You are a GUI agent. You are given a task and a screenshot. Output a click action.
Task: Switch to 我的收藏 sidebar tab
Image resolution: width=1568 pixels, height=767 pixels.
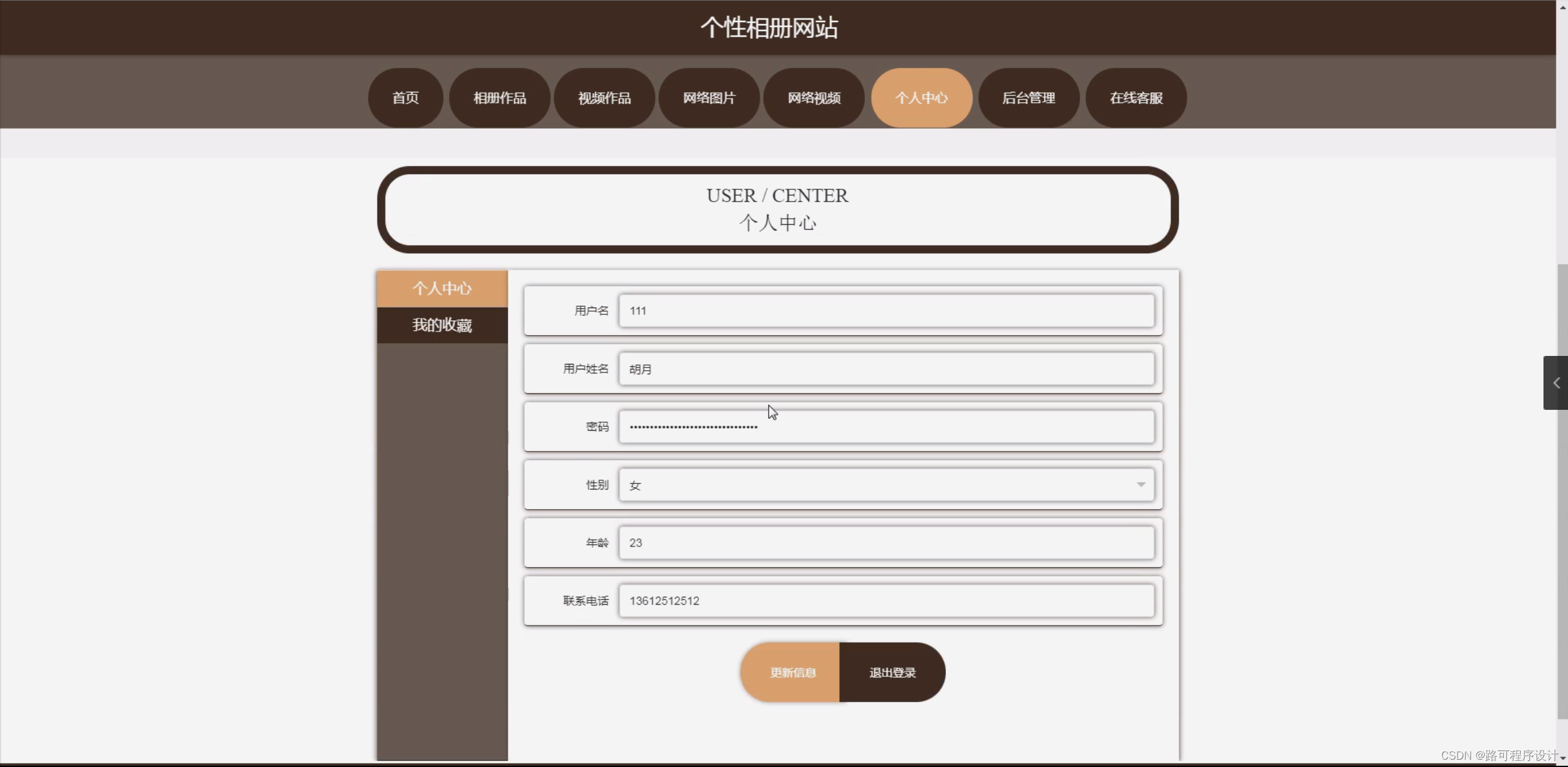(442, 325)
